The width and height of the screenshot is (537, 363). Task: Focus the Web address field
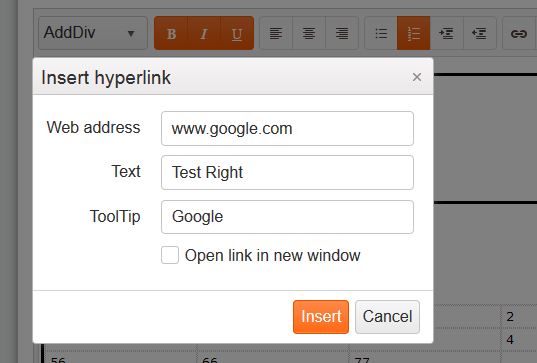(287, 128)
